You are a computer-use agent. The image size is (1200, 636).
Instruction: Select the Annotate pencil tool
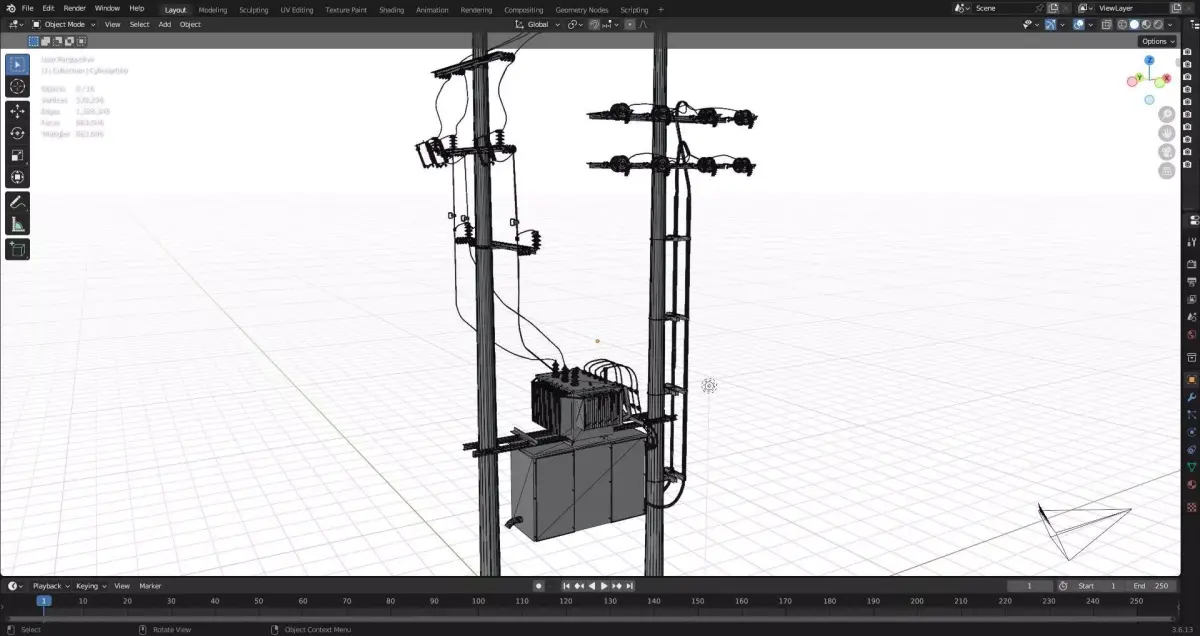pos(17,202)
